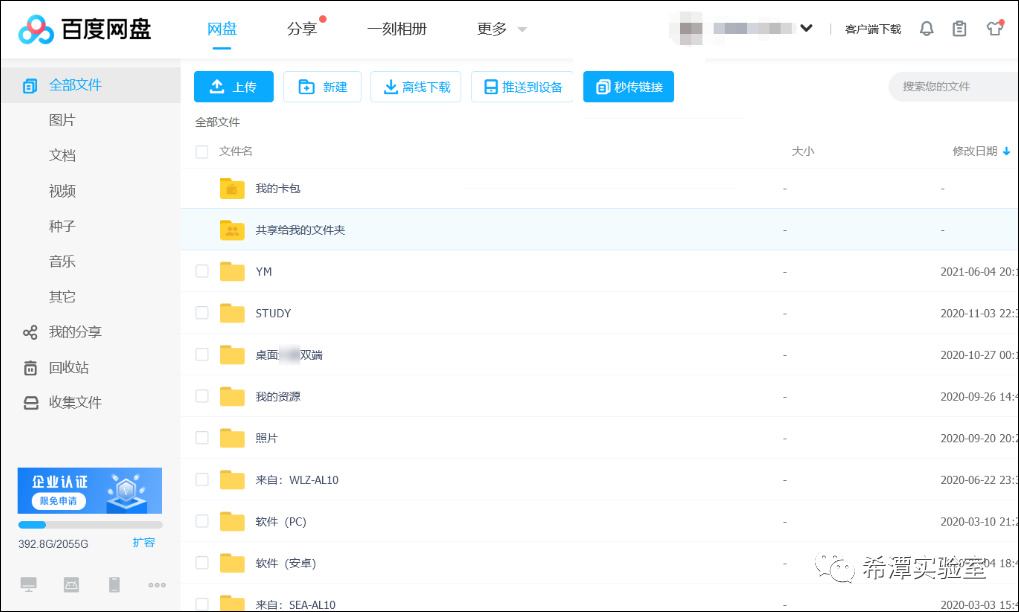Switch to the 分享 tab
This screenshot has height=612, width=1019.
[x=303, y=29]
